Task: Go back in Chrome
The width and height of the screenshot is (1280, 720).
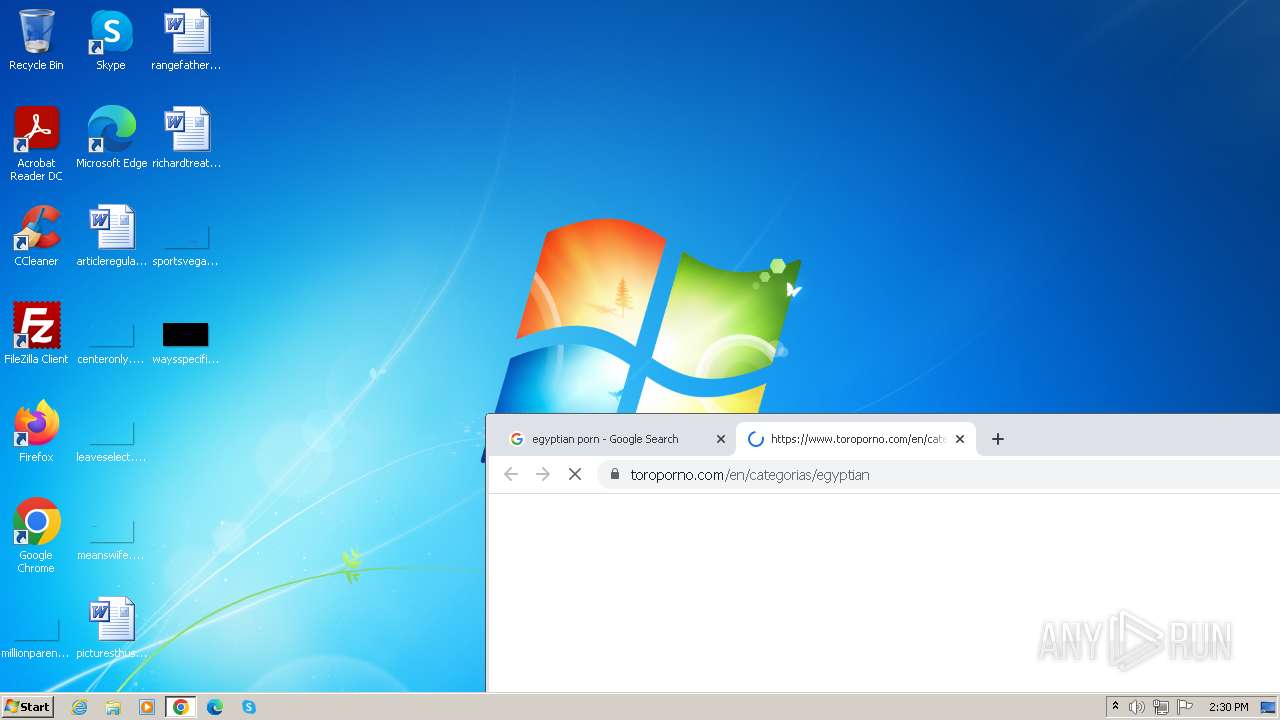Action: pos(511,474)
